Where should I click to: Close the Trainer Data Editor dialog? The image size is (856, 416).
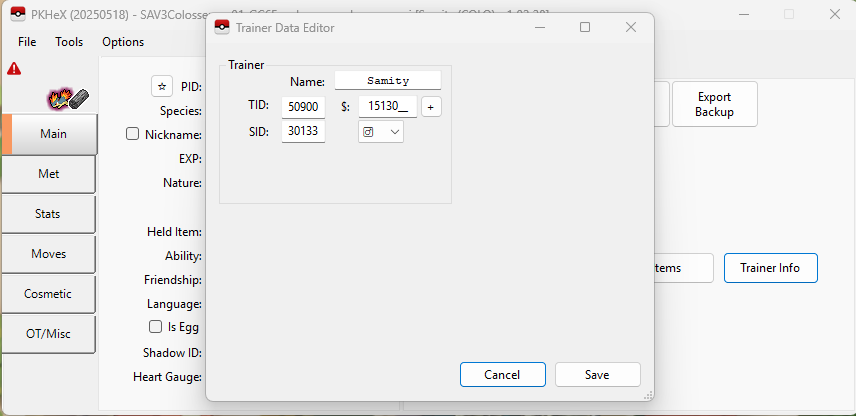tap(631, 27)
